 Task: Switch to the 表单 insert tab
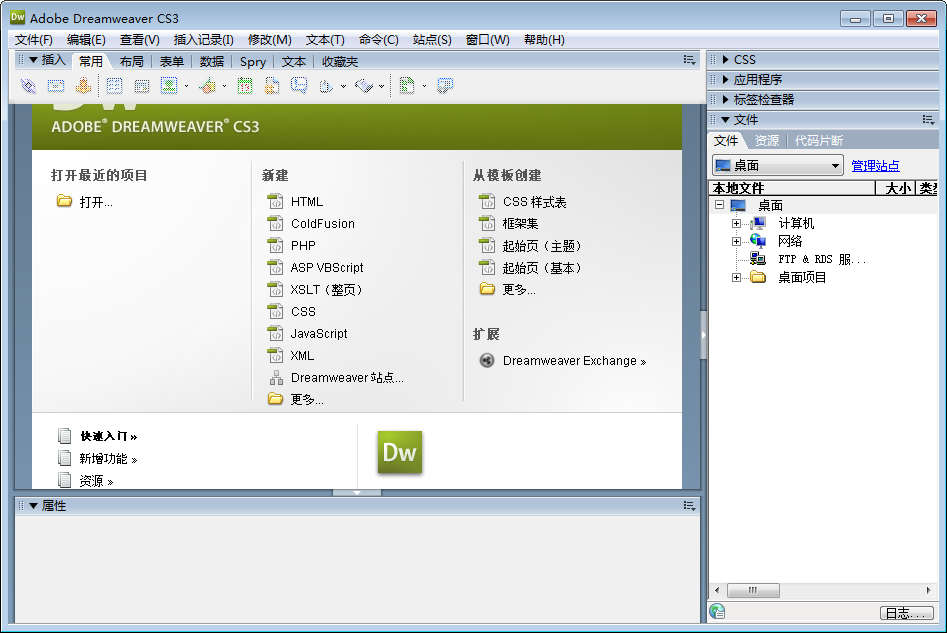coord(172,62)
